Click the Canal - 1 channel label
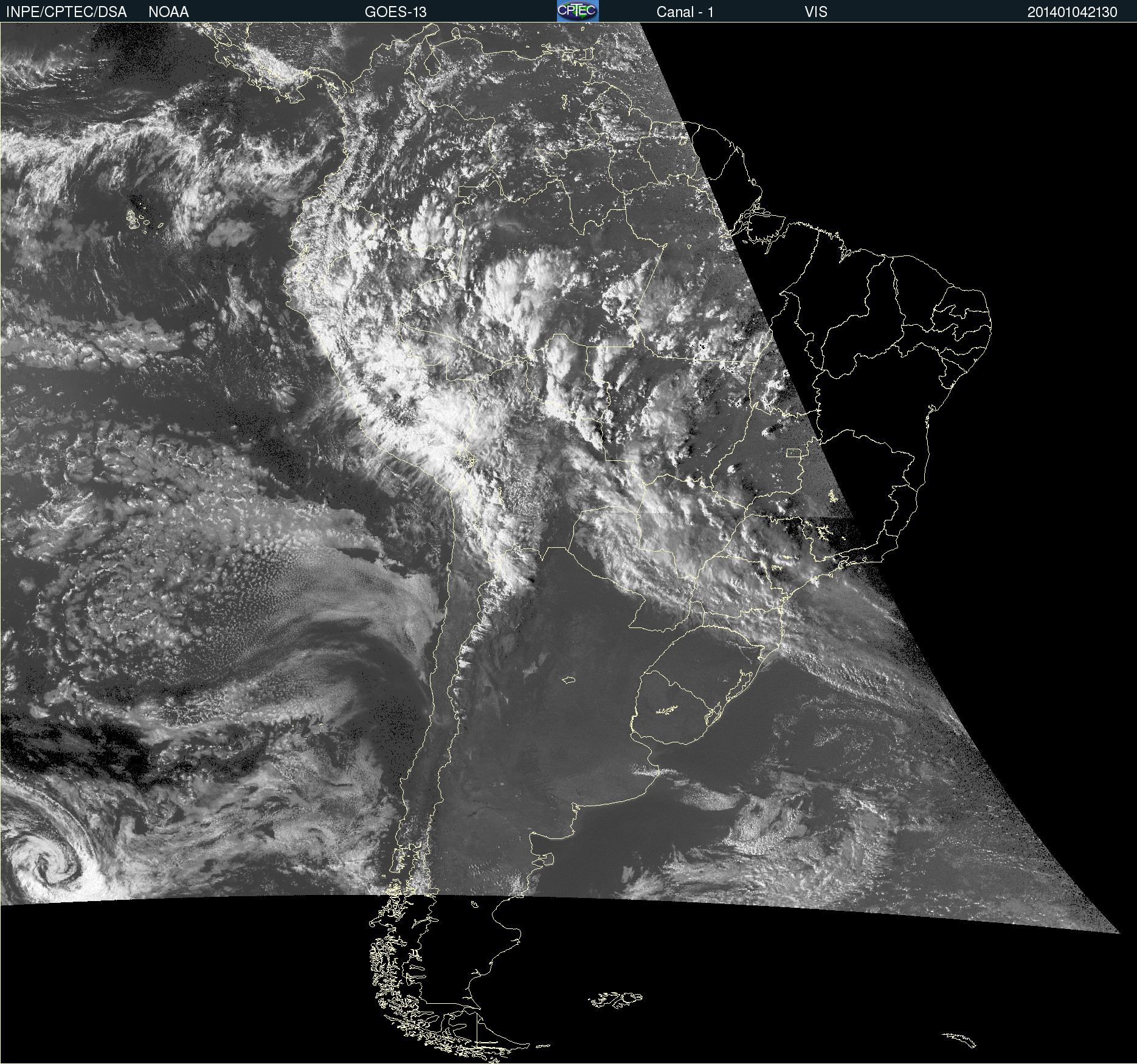Viewport: 1137px width, 1064px height. pyautogui.click(x=685, y=12)
